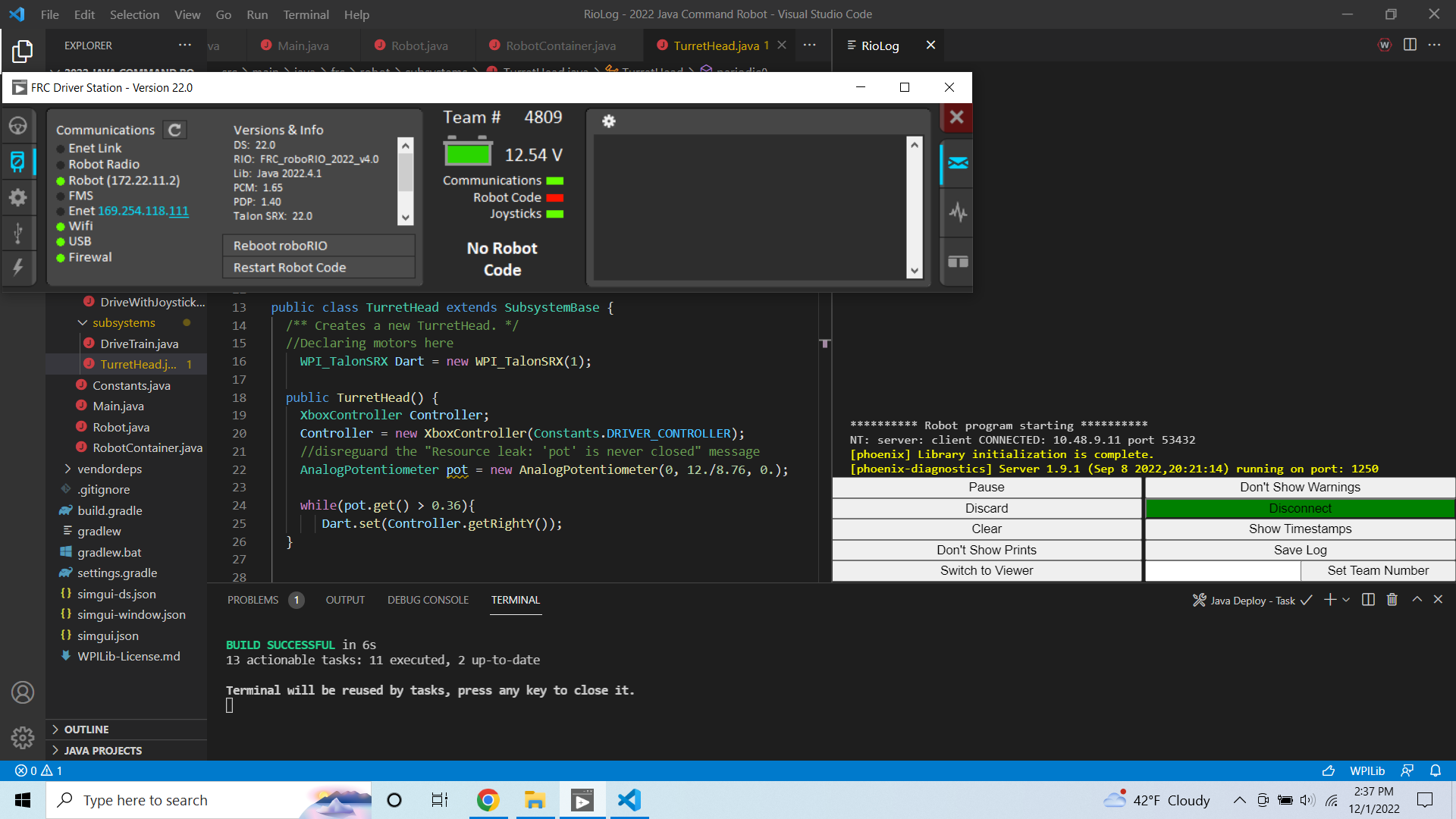Open Driver Station power lightning tab

[18, 266]
